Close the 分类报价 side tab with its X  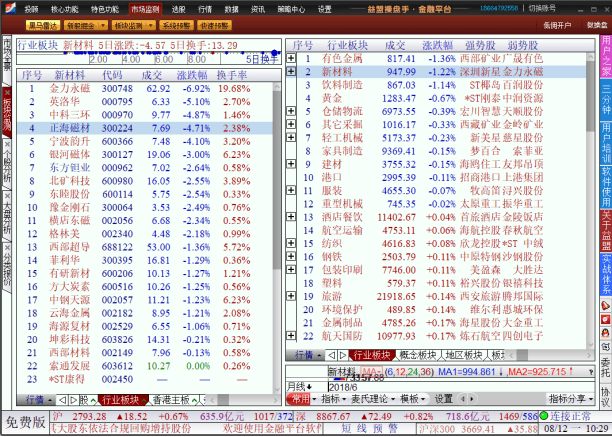(7, 247)
